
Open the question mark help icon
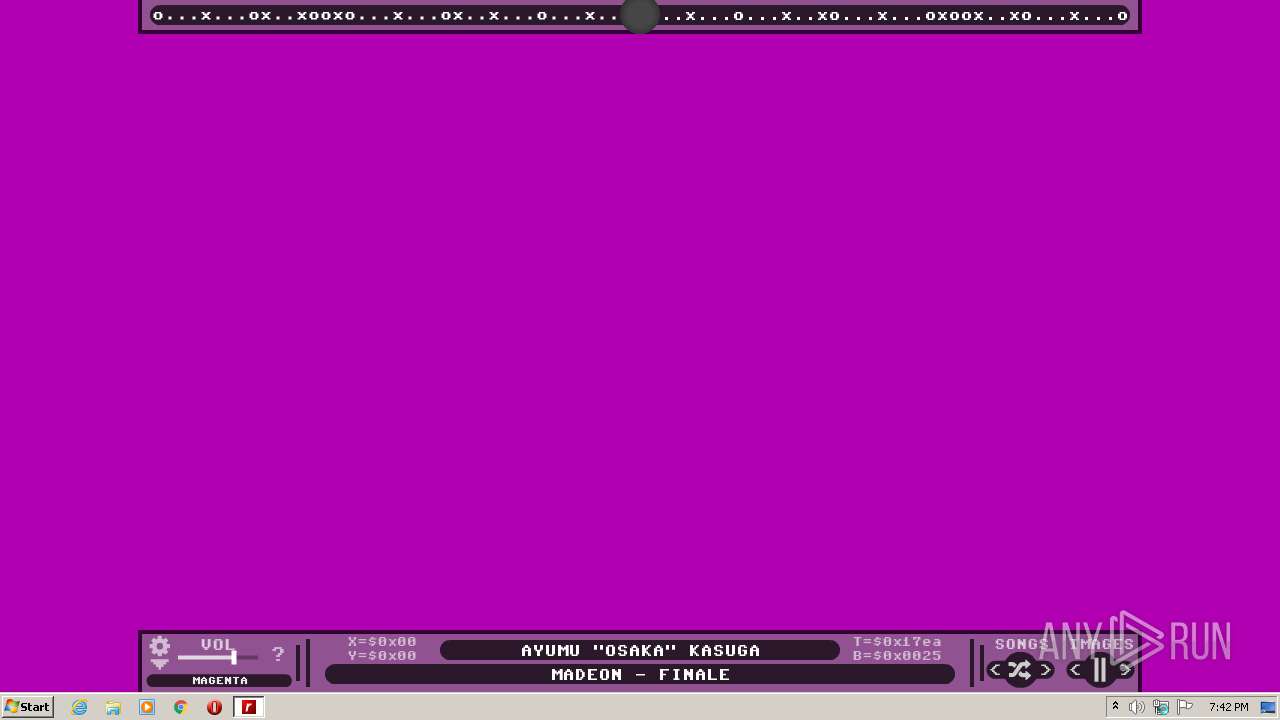tap(278, 654)
